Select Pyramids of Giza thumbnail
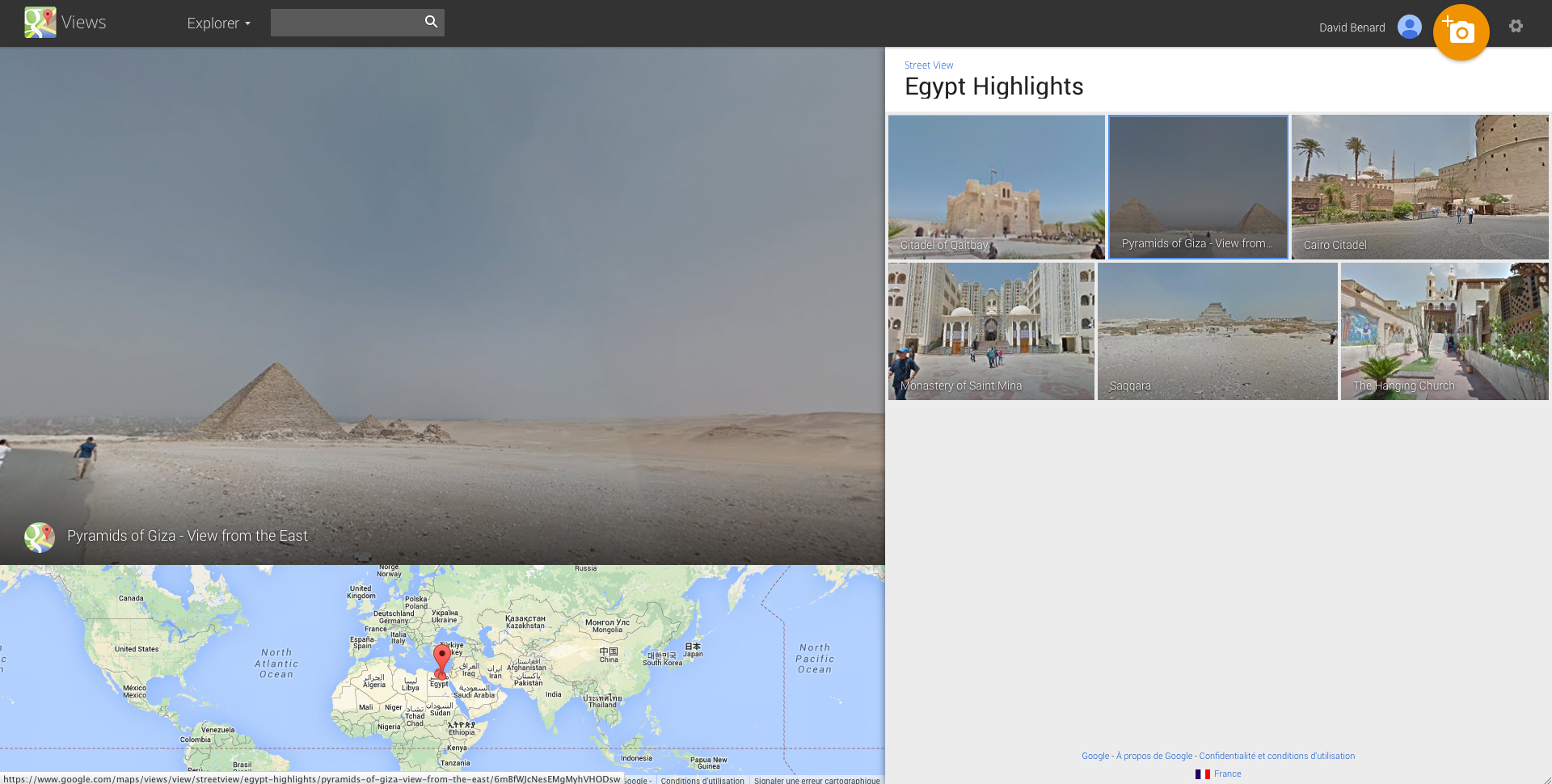 click(x=1198, y=187)
